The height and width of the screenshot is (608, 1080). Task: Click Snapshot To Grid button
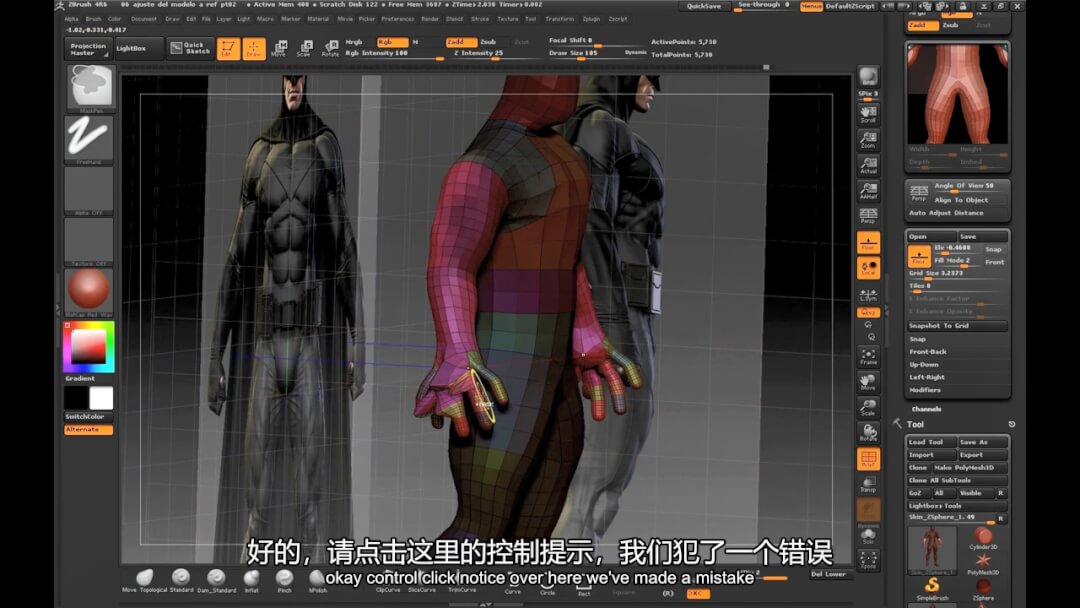click(957, 326)
